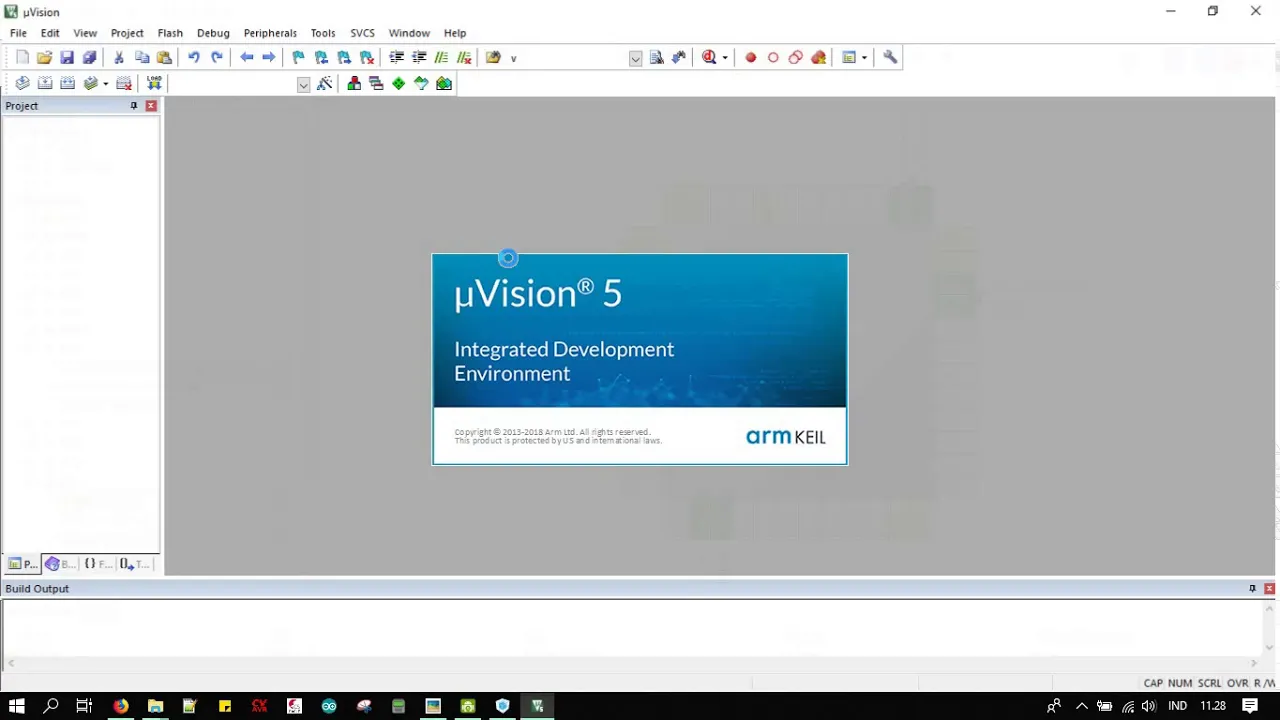Manage multi-project workspace icon

[x=376, y=84]
